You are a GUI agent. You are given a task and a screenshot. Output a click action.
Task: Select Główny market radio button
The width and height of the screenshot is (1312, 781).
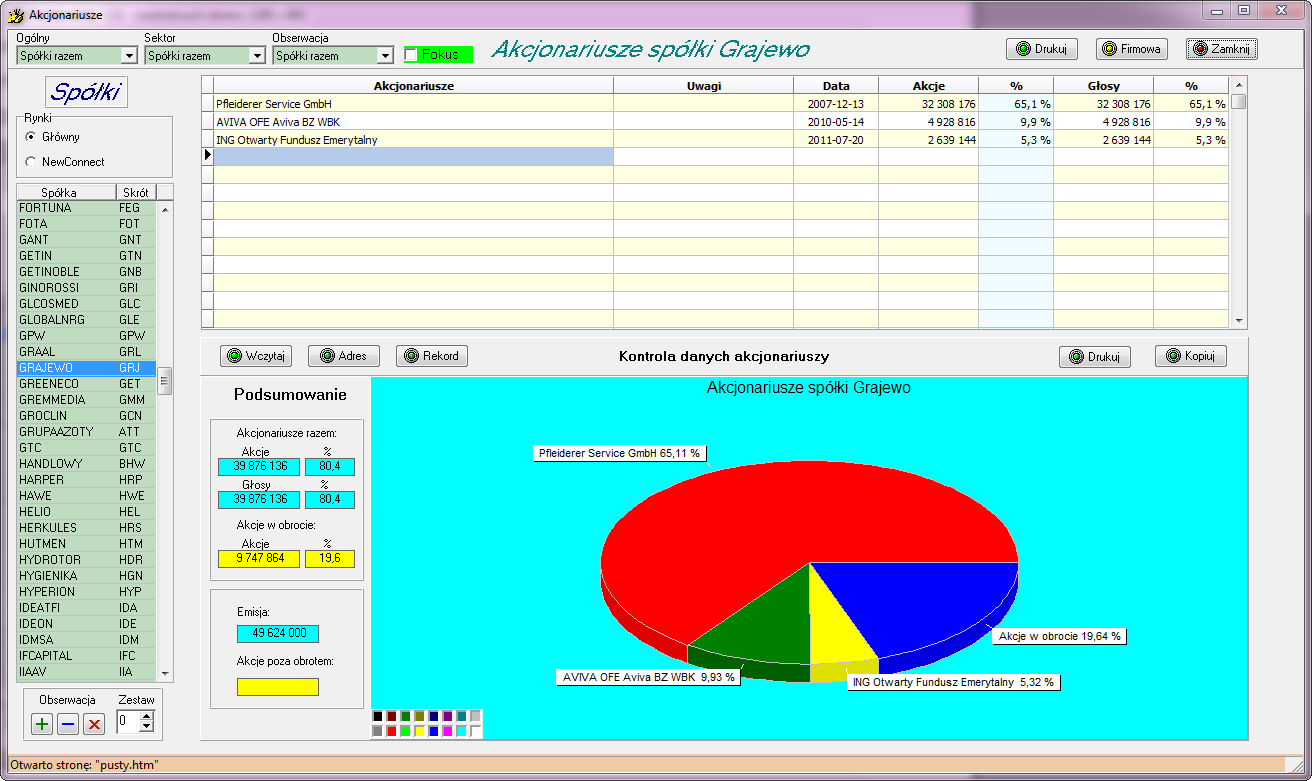[x=32, y=137]
